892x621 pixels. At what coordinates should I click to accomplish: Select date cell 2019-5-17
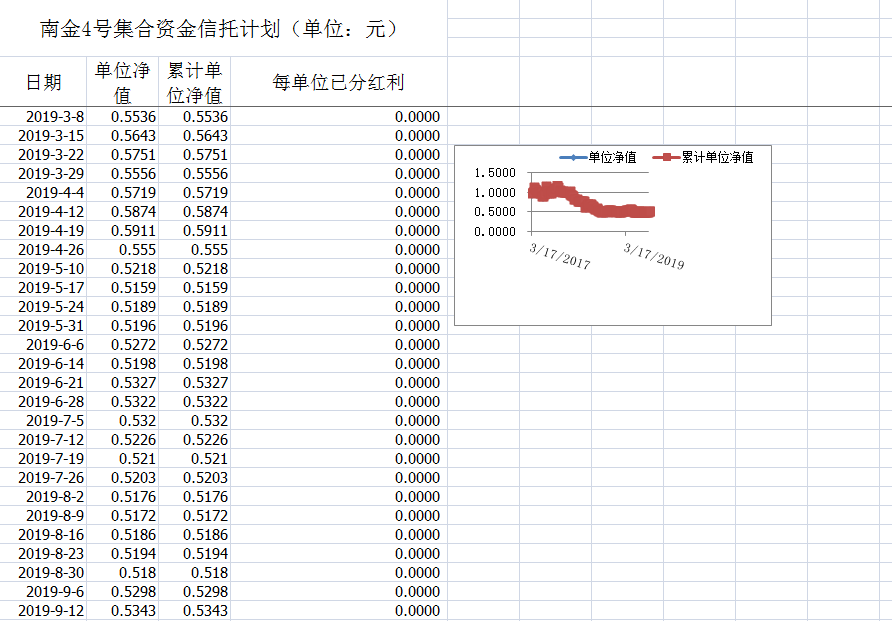pos(43,288)
